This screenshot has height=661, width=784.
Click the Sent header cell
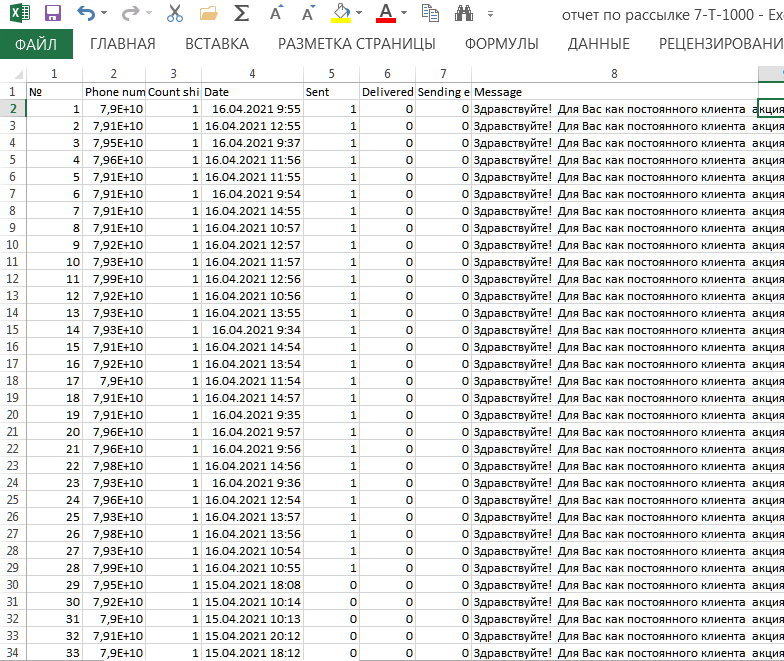[x=332, y=92]
